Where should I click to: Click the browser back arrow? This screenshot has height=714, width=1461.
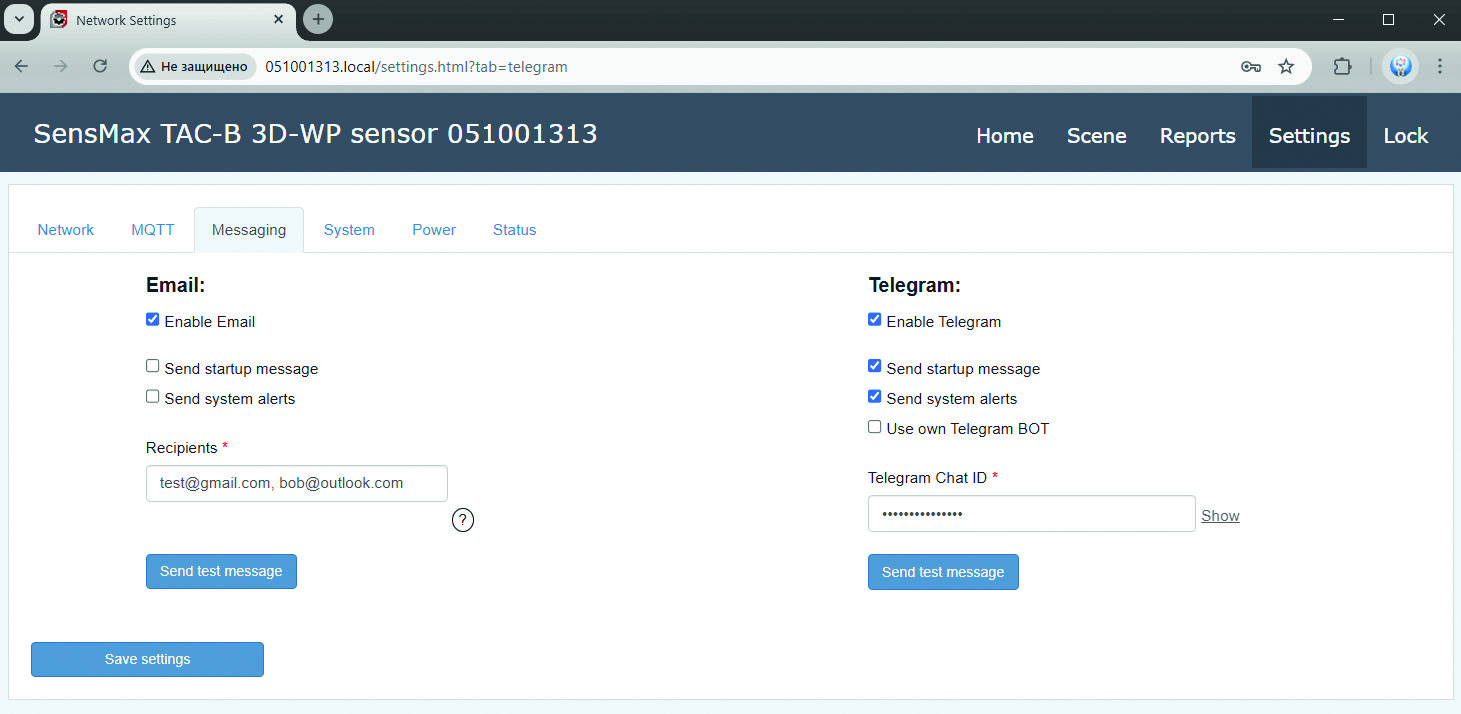pyautogui.click(x=21, y=66)
